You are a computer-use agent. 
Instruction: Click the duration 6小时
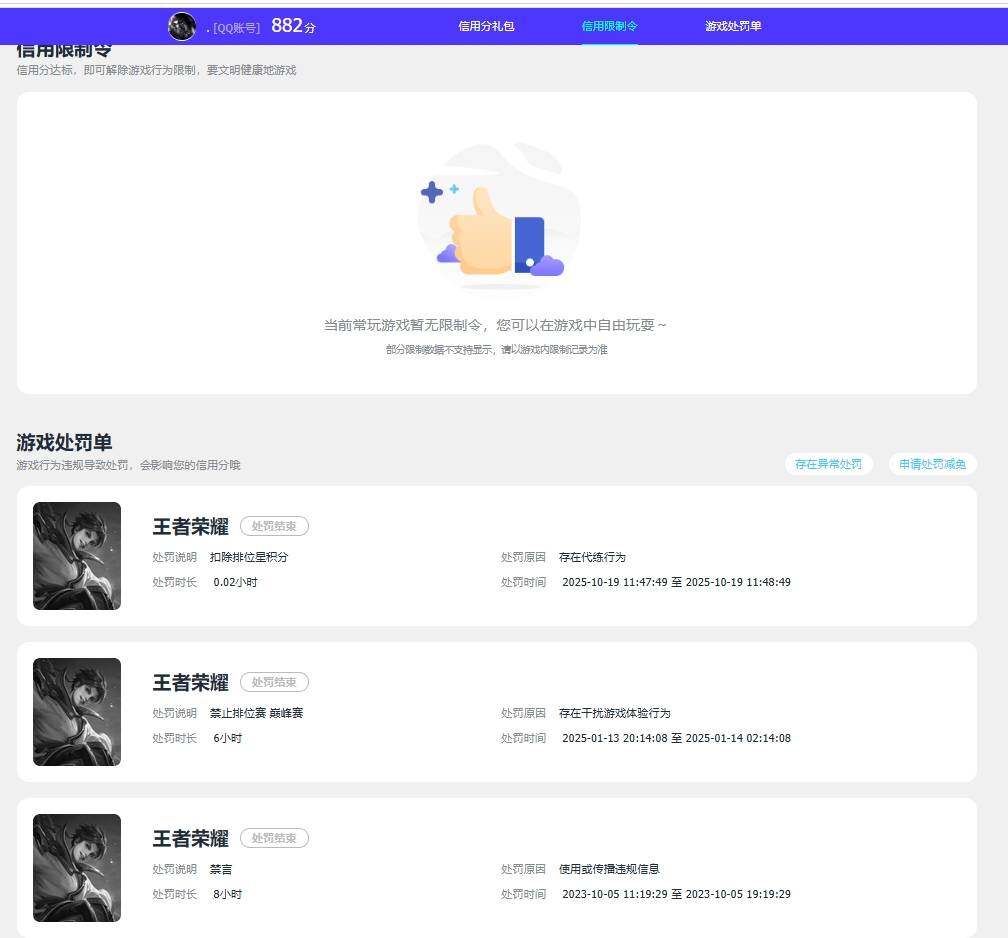[x=228, y=739]
